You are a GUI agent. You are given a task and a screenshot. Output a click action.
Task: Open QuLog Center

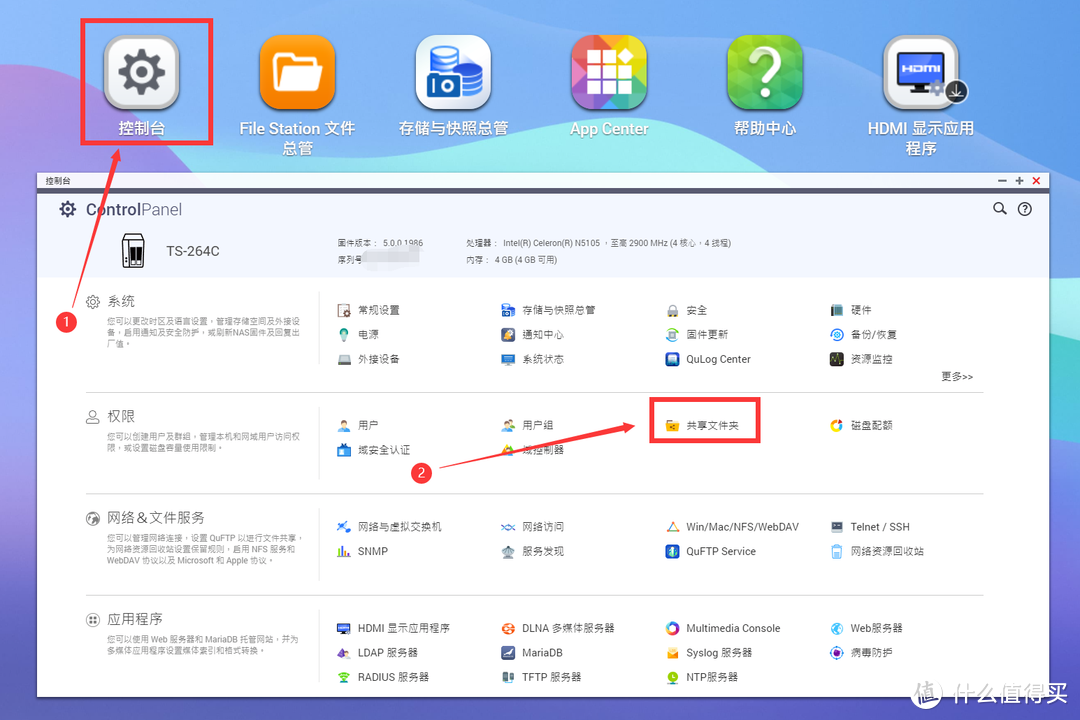point(708,359)
